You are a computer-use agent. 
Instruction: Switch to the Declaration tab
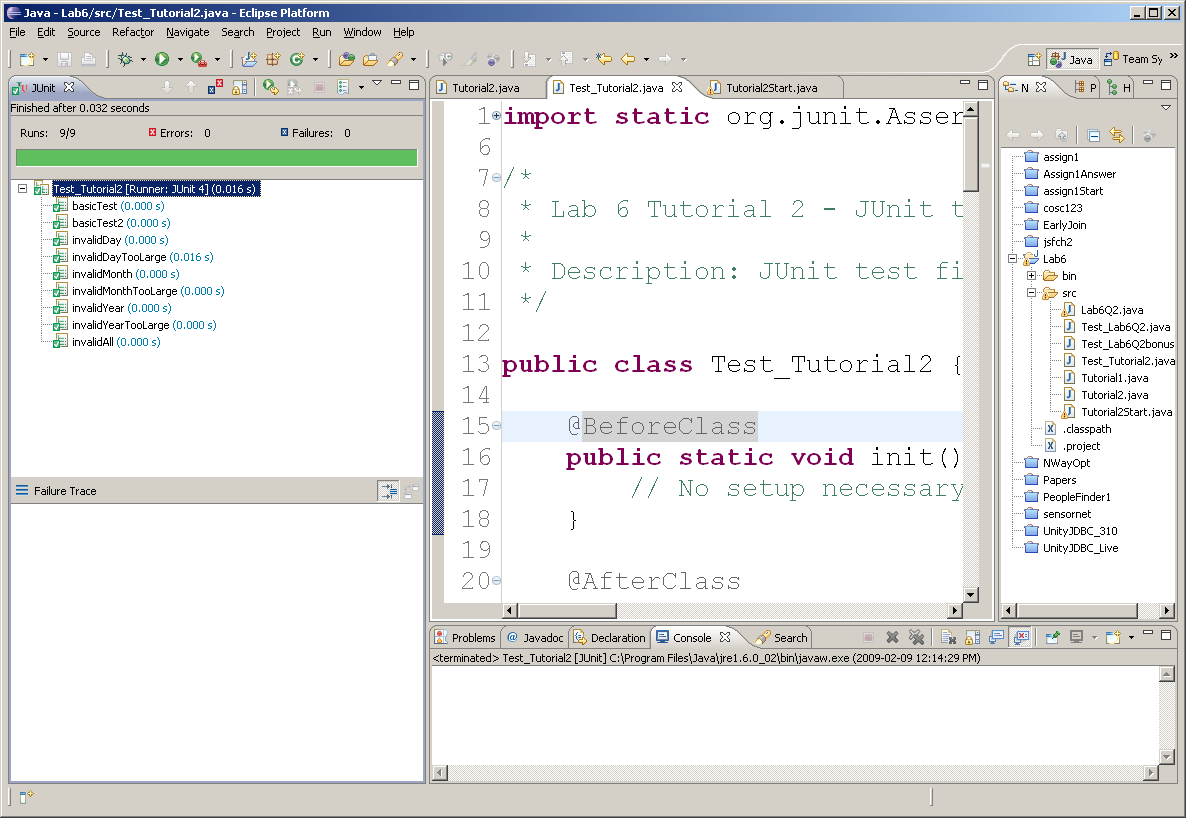click(x=610, y=637)
